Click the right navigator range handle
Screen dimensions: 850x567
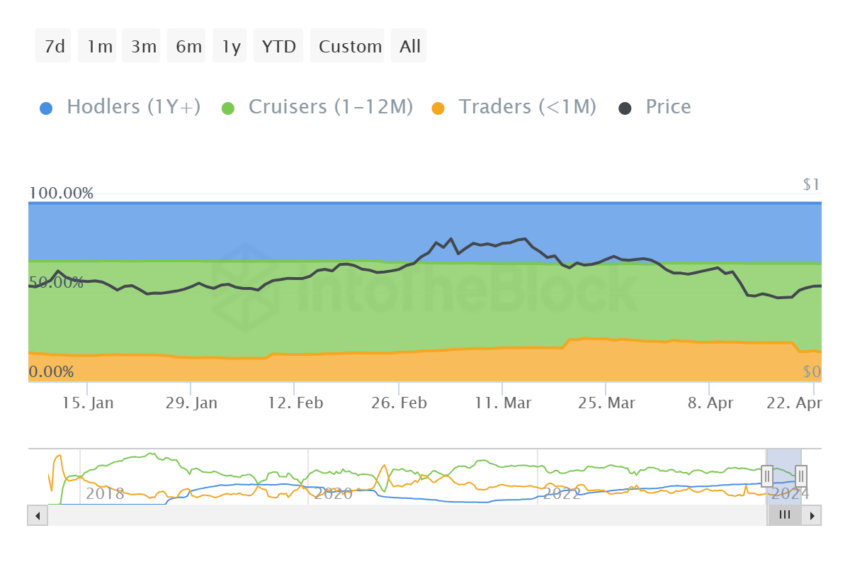pyautogui.click(x=801, y=476)
